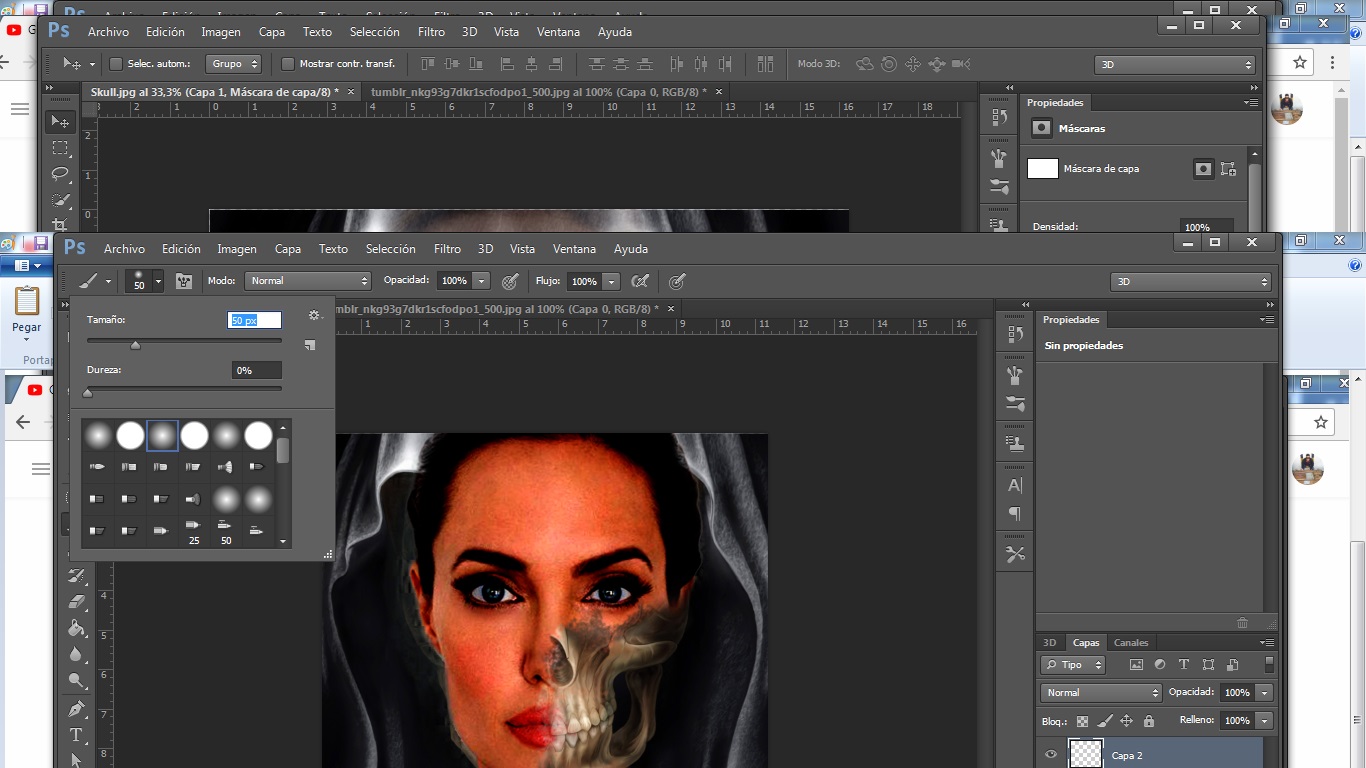Screen dimensions: 1366x768
Task: Open Filtro menu in front window
Action: [447, 249]
